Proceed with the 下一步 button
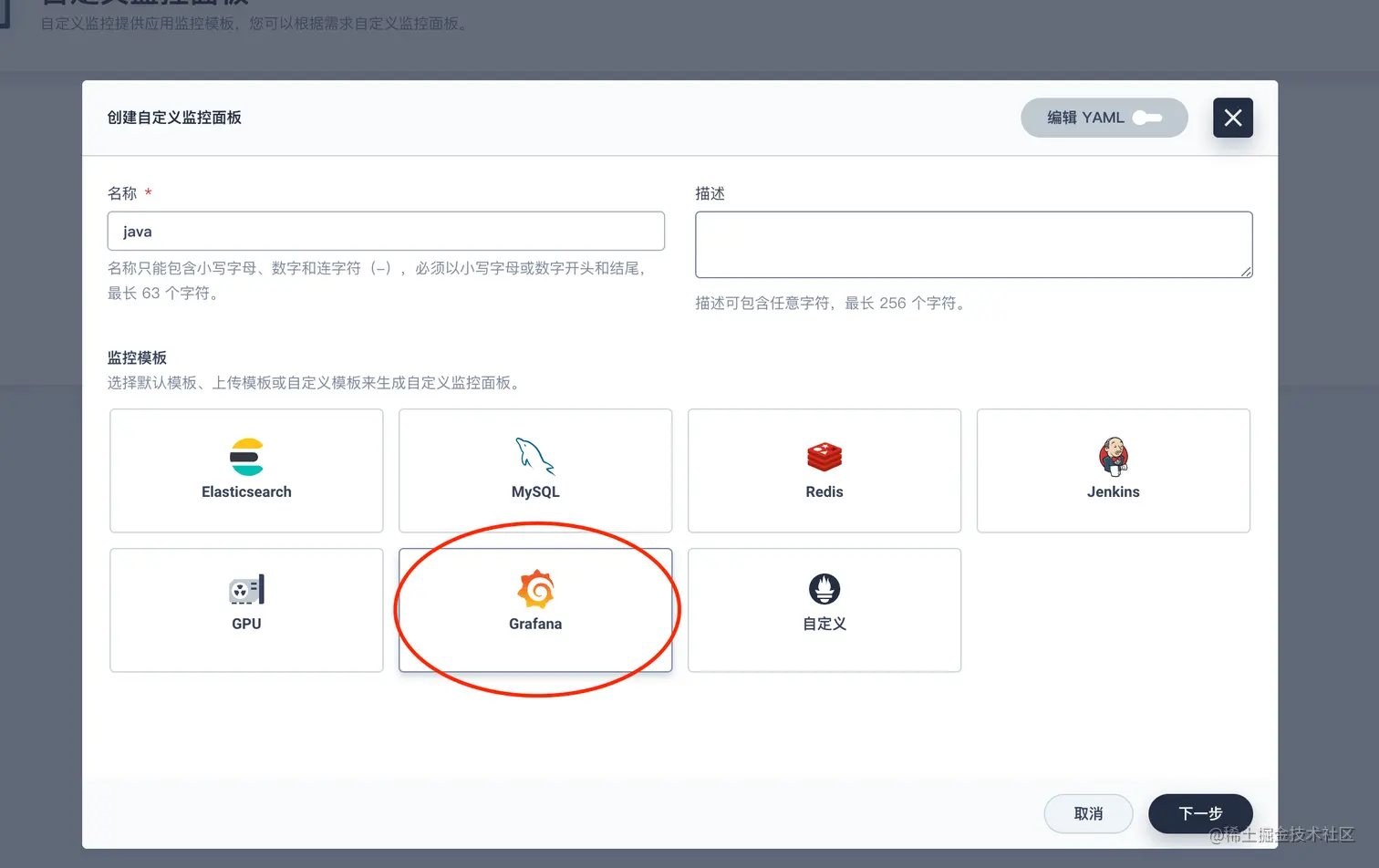 point(1200,813)
